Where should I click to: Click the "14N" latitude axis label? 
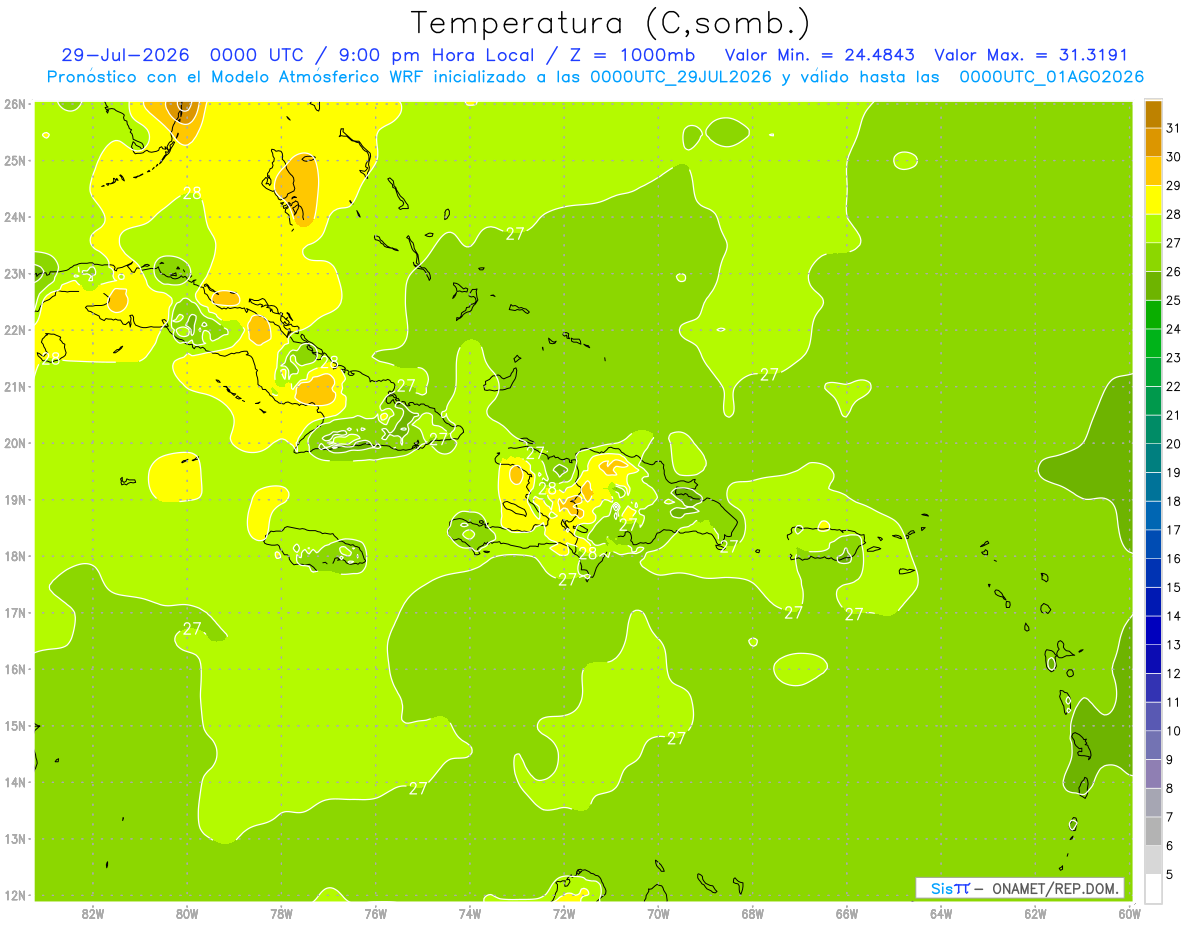[x=15, y=782]
